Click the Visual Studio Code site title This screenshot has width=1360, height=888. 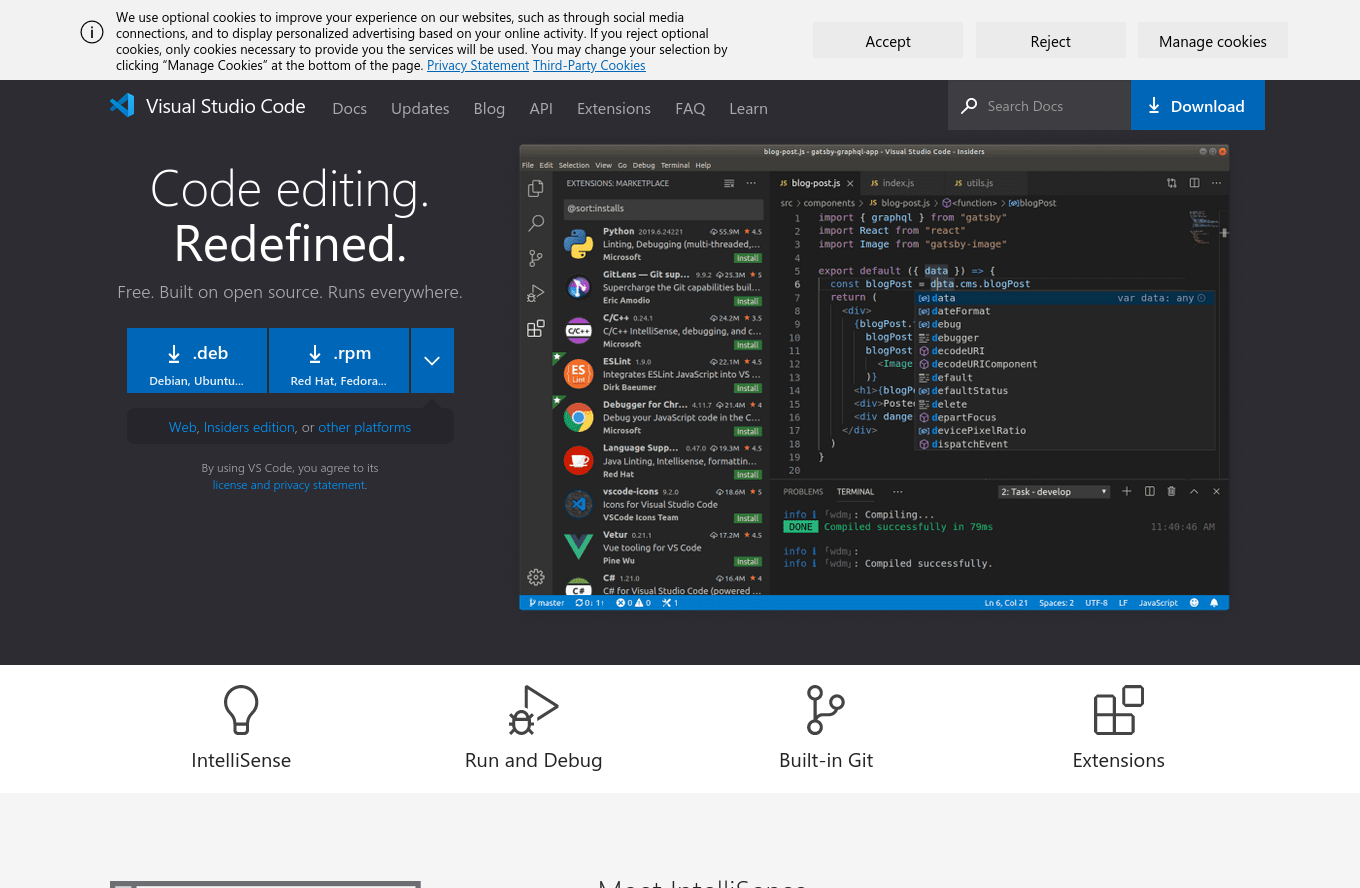tap(226, 106)
